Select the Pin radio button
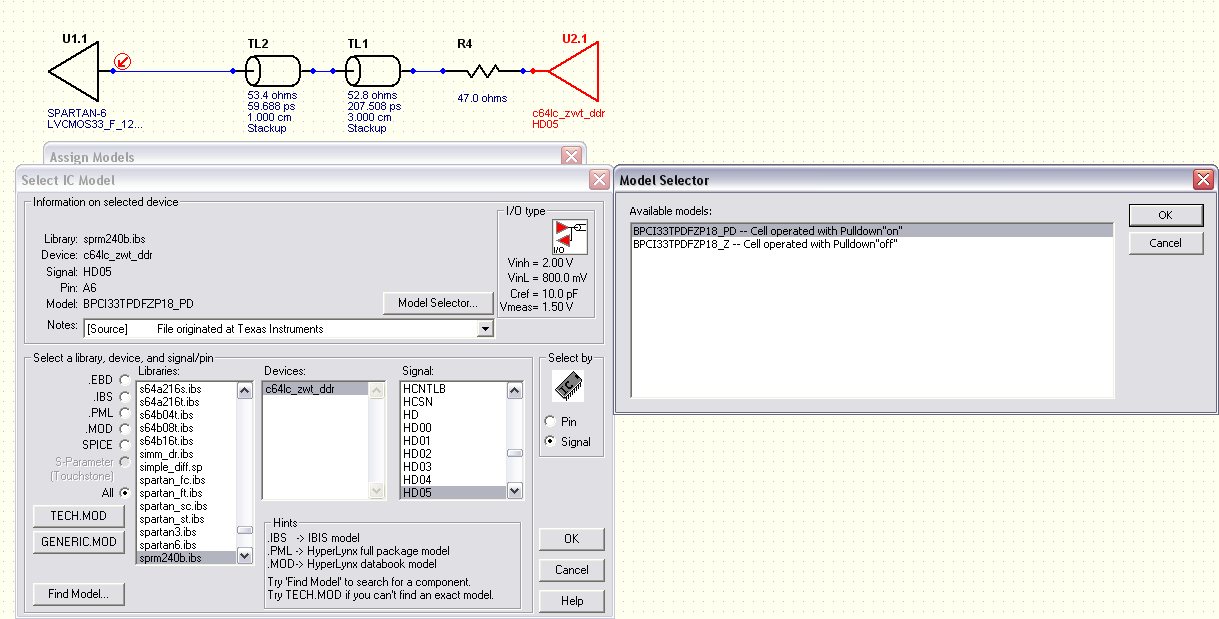1219x619 pixels. click(551, 422)
